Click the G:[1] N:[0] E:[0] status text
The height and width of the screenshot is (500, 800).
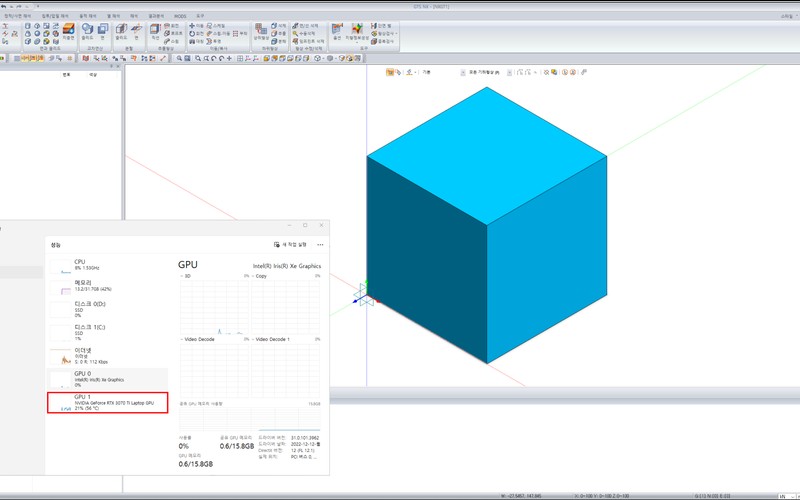pos(712,496)
